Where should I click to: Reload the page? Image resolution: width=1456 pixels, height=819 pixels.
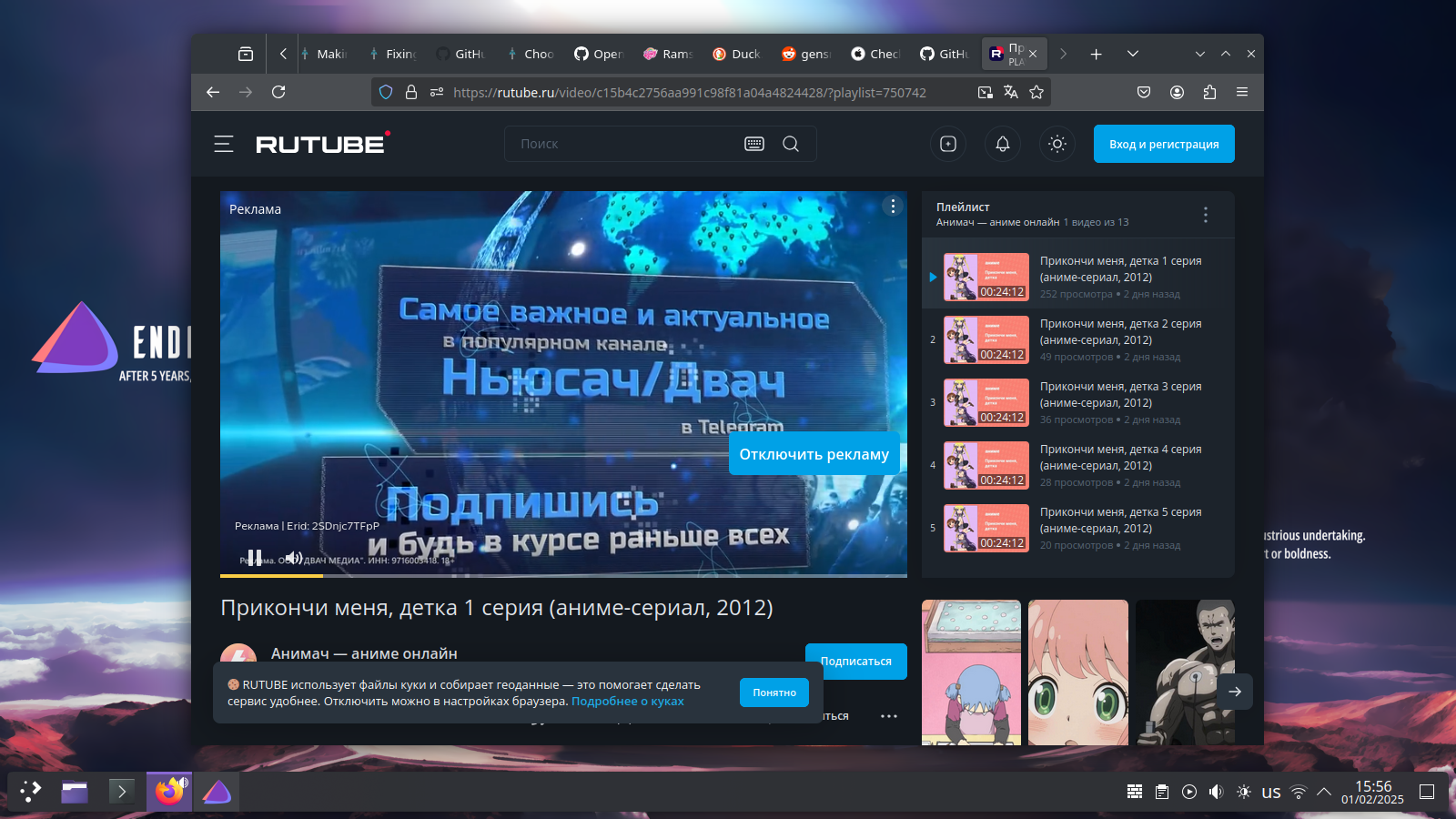coord(278,92)
